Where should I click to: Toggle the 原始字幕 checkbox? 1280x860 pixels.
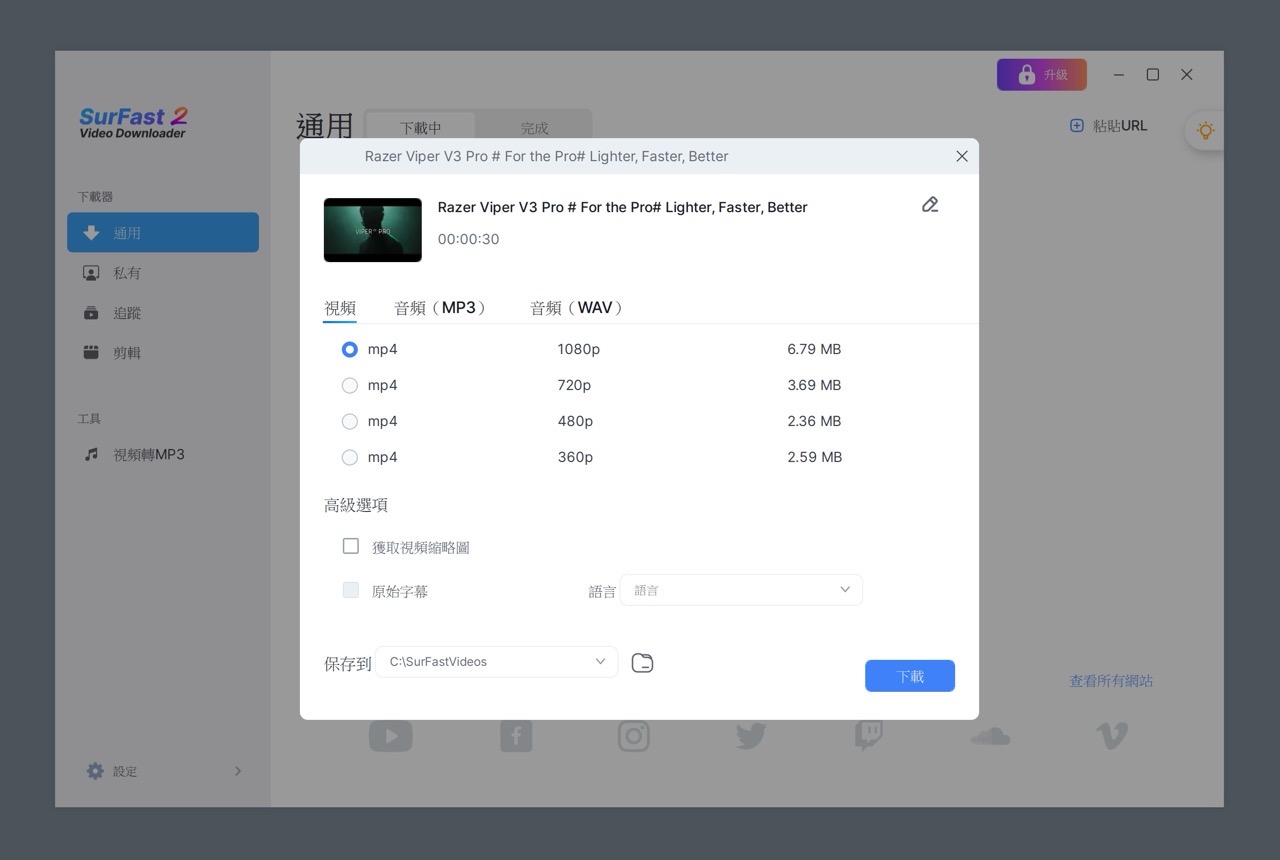coord(351,590)
